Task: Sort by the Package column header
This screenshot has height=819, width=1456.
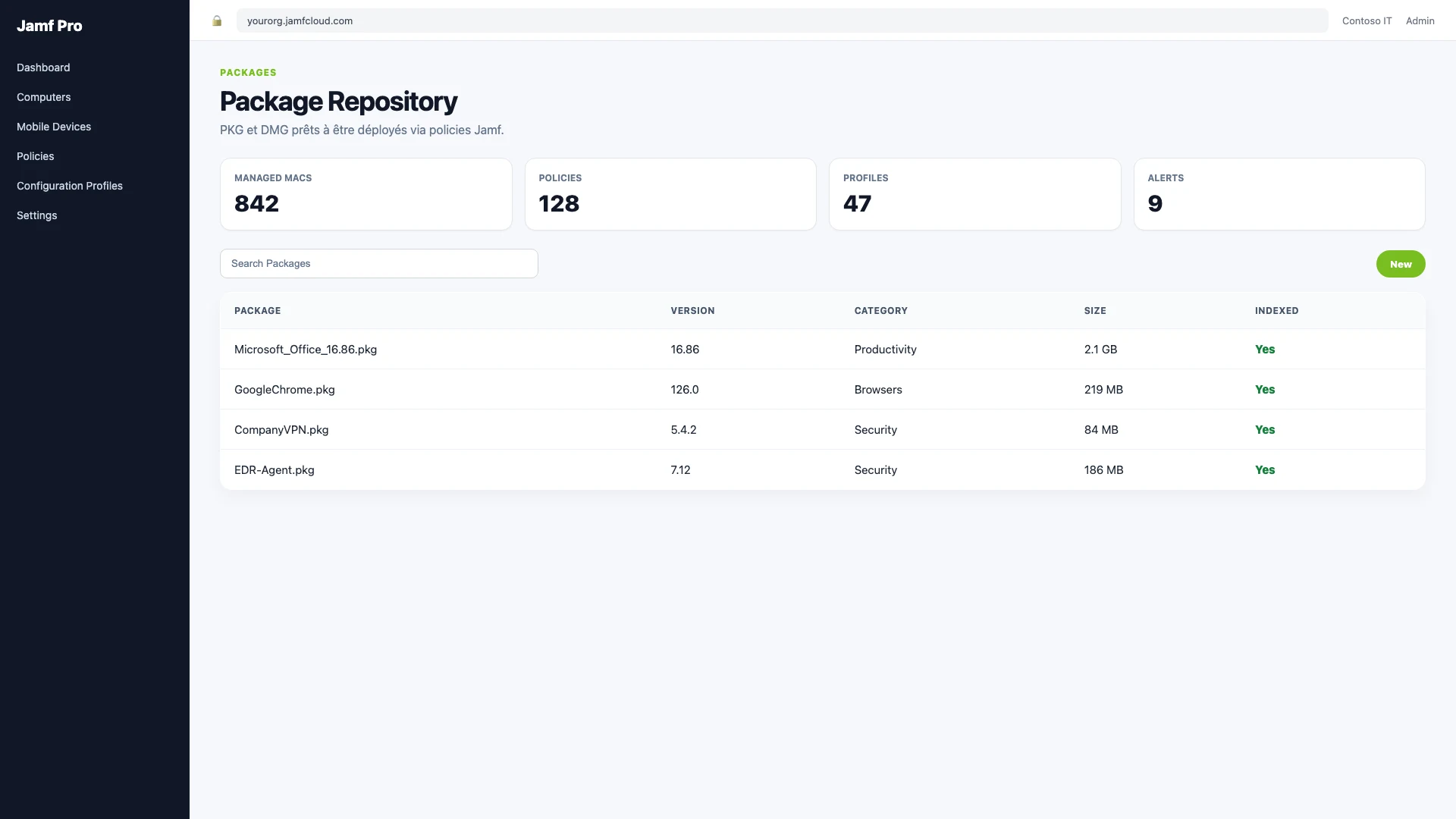Action: [258, 311]
